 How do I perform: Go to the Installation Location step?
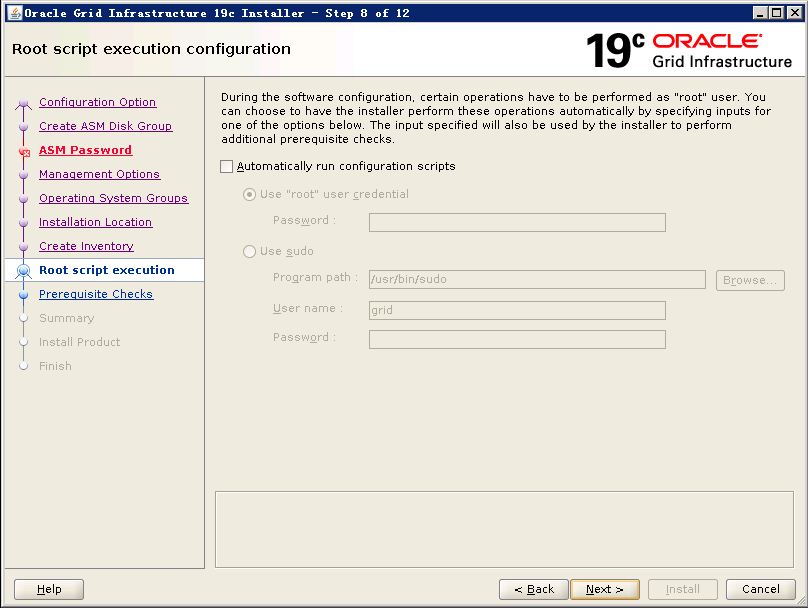click(x=95, y=222)
